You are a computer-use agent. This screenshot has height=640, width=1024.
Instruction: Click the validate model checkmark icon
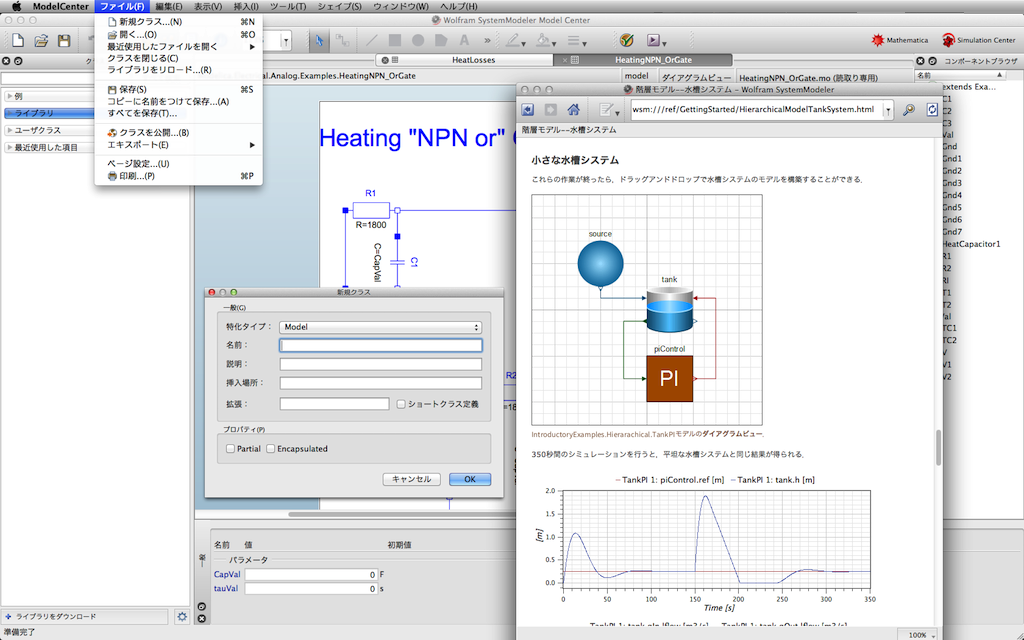627,40
